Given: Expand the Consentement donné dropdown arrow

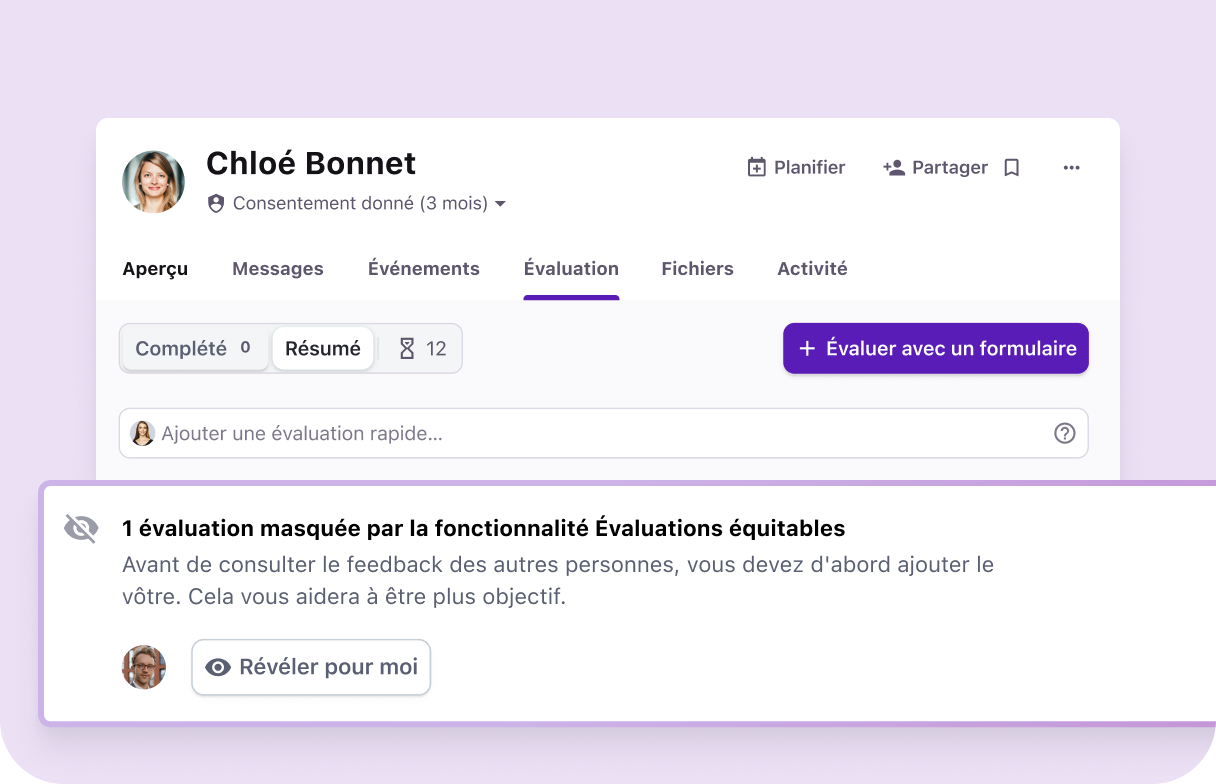Looking at the screenshot, I should (x=501, y=204).
